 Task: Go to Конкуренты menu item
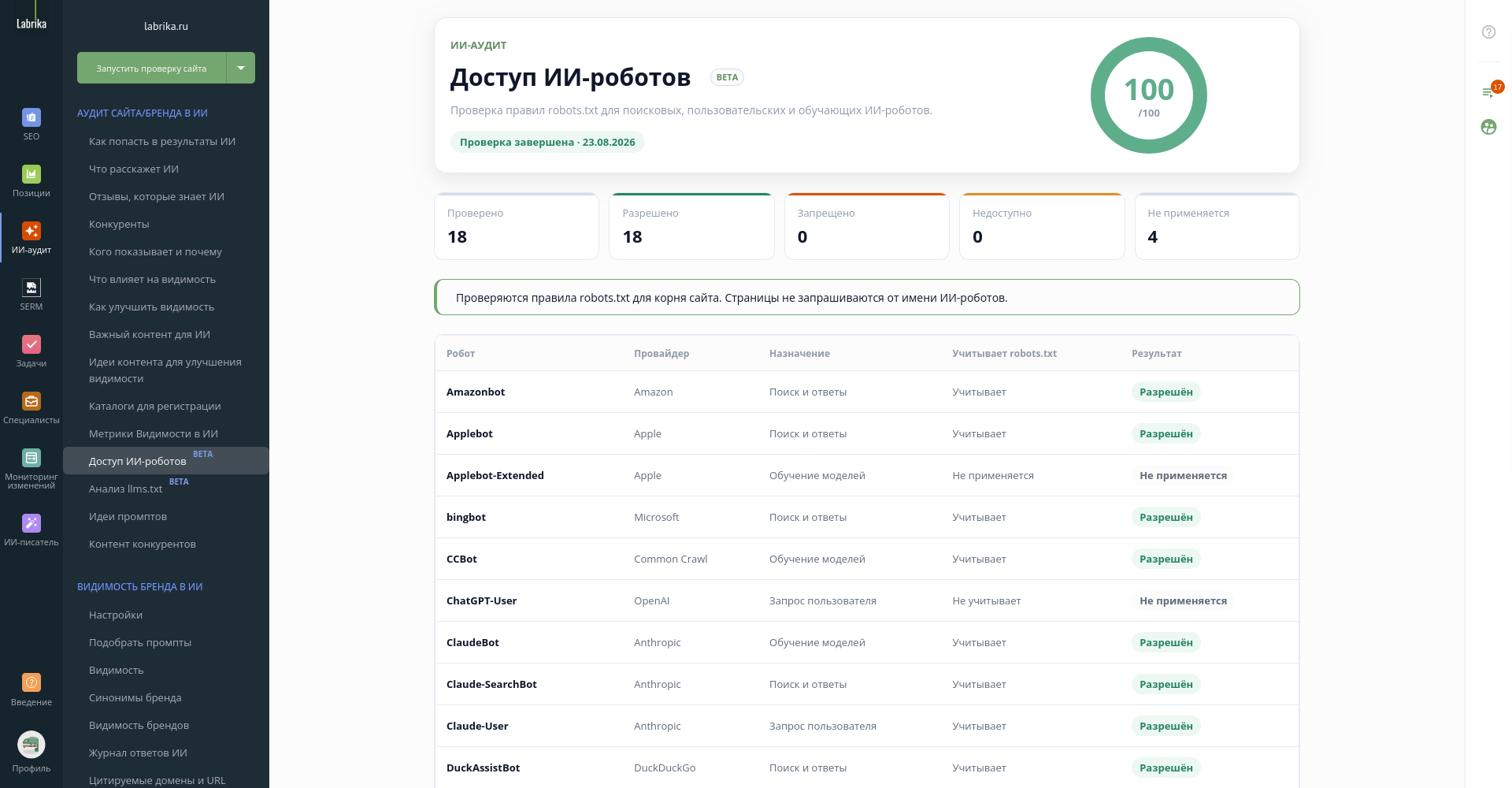[119, 225]
